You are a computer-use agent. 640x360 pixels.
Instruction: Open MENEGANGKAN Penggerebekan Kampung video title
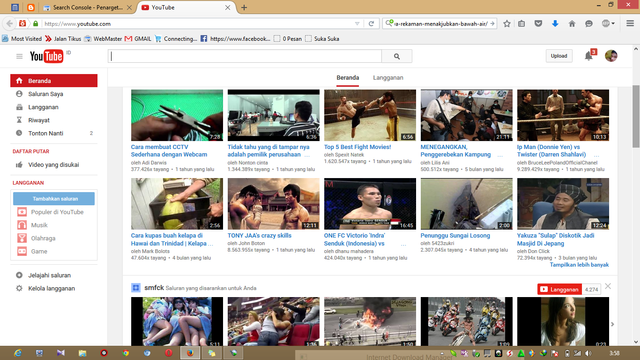(x=456, y=151)
